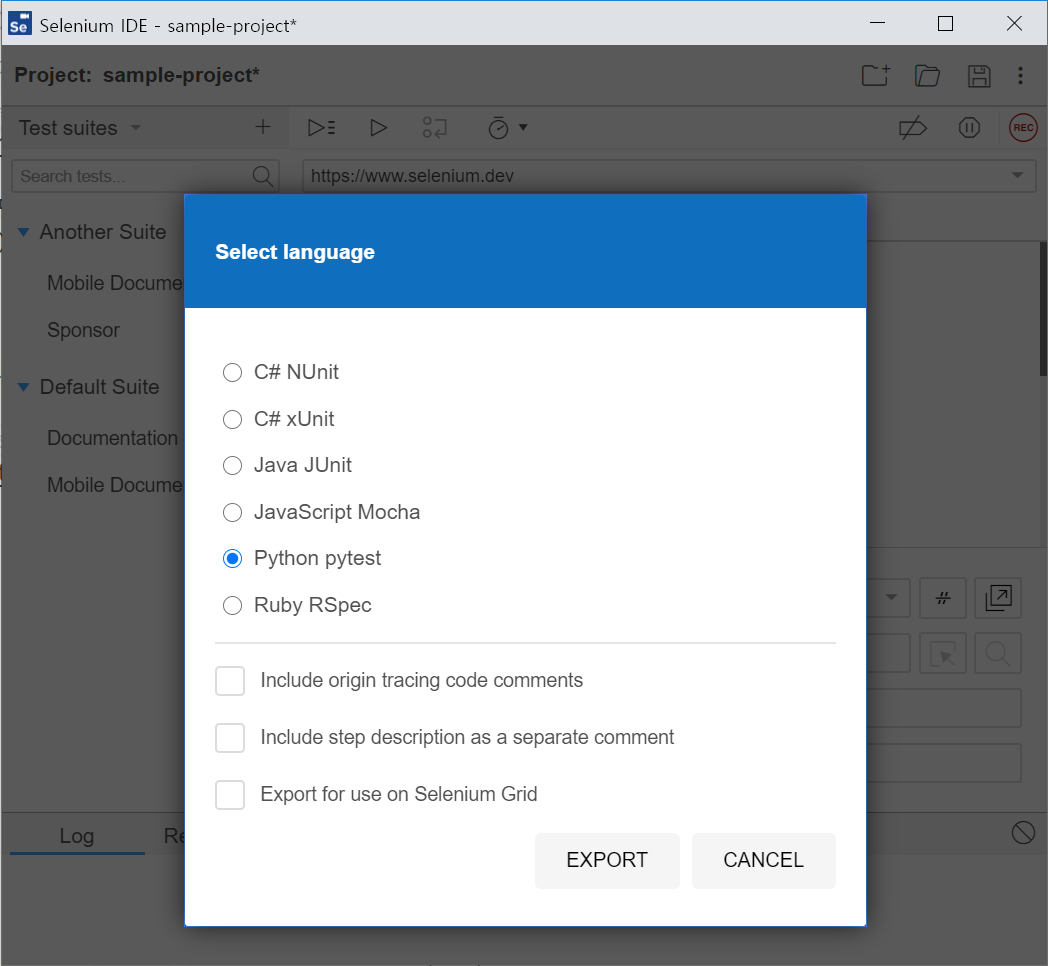Open the test execution speed dropdown

[x=507, y=128]
